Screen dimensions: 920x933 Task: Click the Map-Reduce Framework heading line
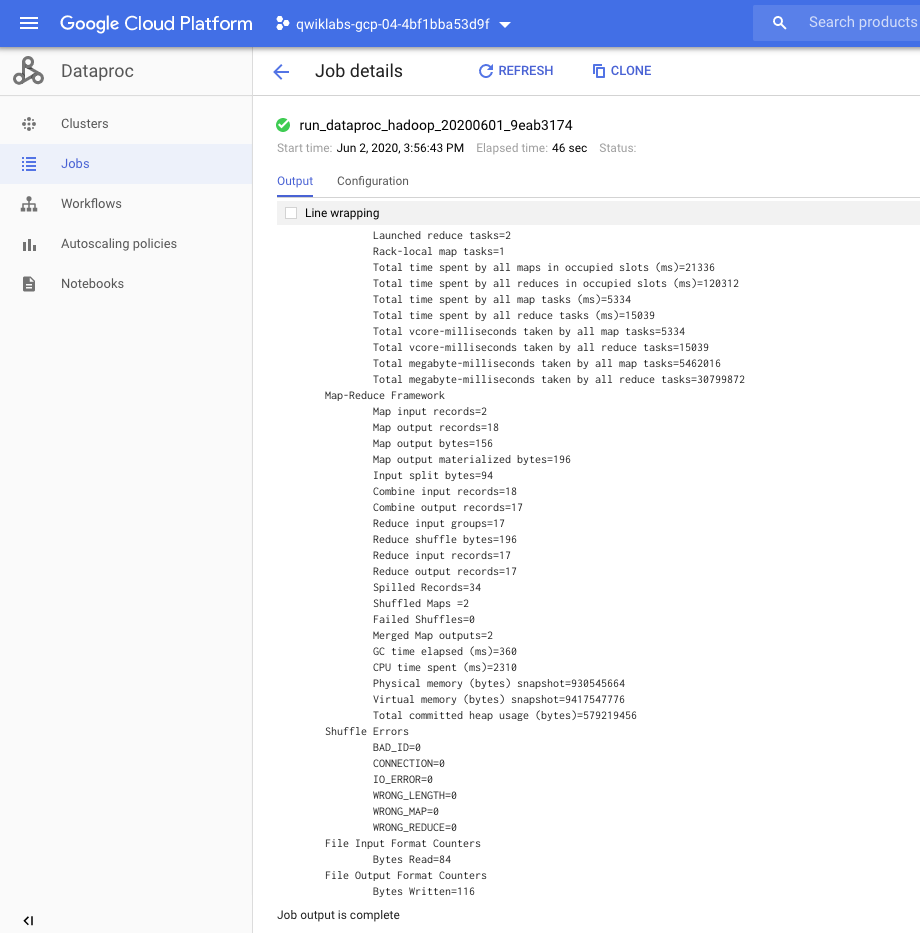(x=384, y=396)
